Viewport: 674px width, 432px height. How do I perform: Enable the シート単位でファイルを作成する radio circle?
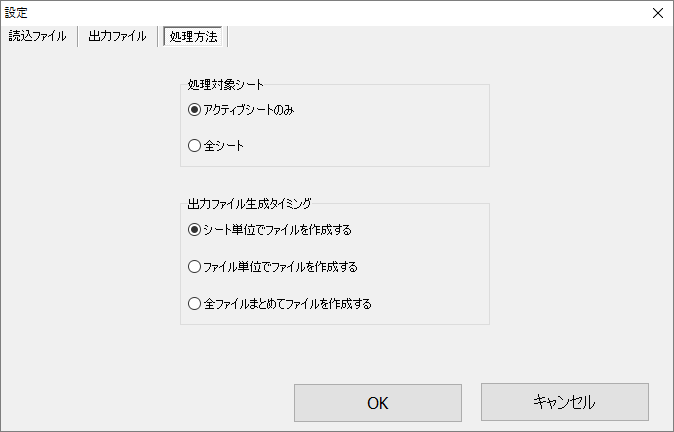pyautogui.click(x=194, y=230)
